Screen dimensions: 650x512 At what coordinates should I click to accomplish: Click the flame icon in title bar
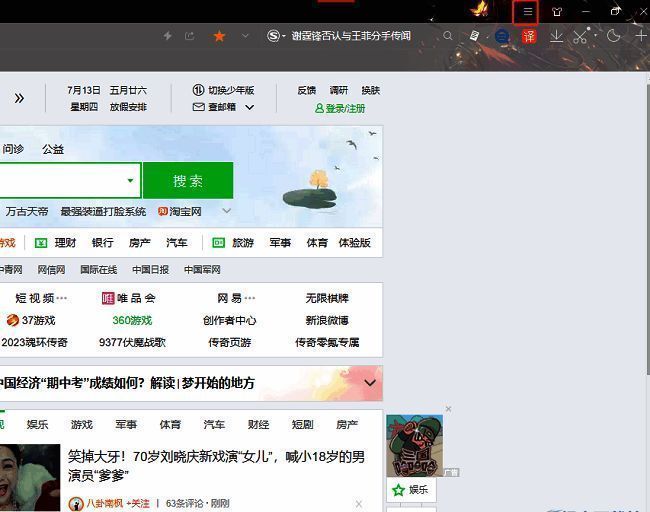480,9
